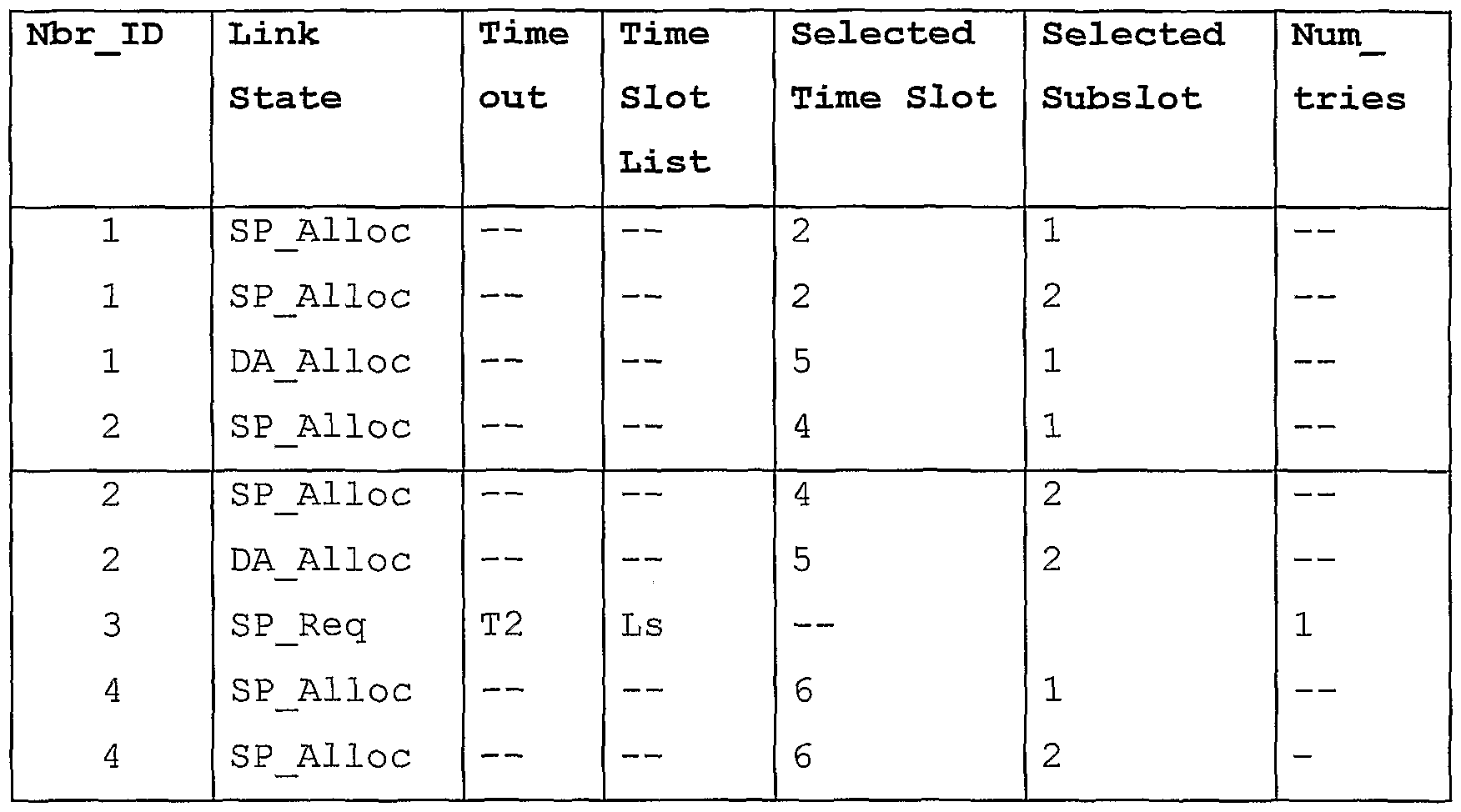
Task: Click the Selected Time Slot header
Action: (x=893, y=67)
